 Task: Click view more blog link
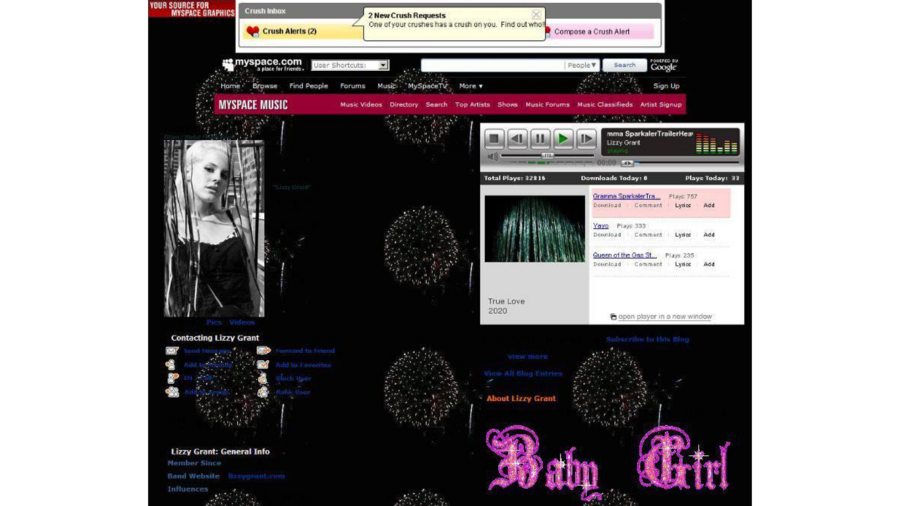pyautogui.click(x=527, y=356)
